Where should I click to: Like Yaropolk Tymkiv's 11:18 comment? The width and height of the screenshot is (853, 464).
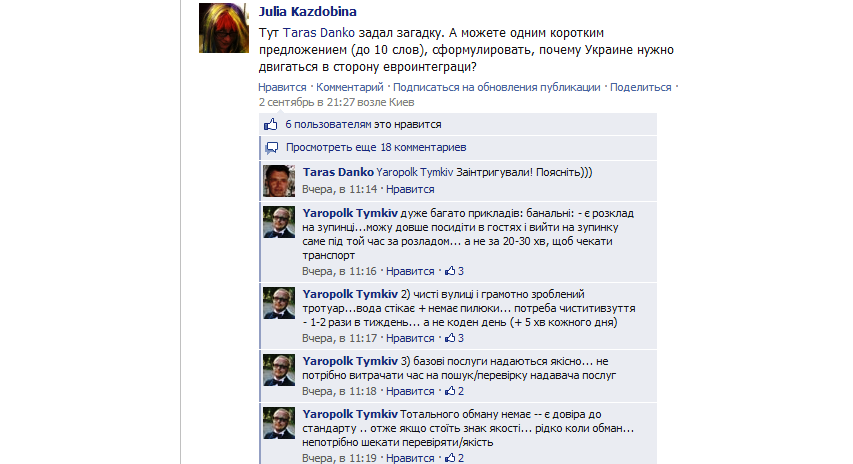(410, 391)
